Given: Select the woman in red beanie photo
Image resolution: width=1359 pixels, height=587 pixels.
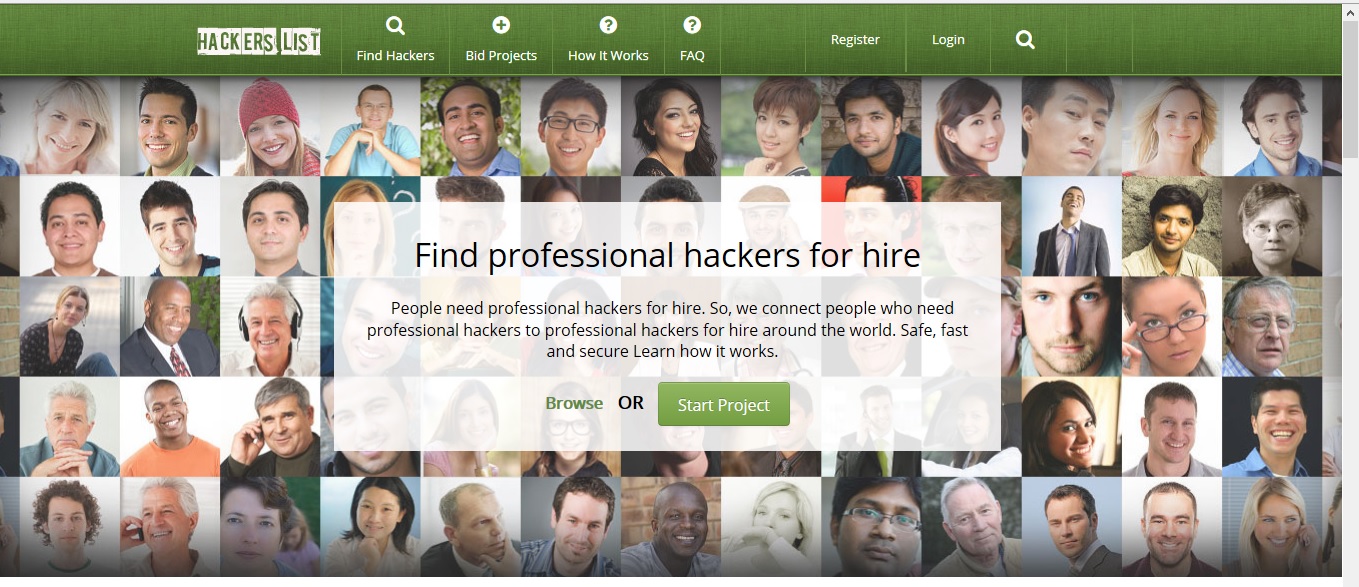Looking at the screenshot, I should click(x=270, y=126).
